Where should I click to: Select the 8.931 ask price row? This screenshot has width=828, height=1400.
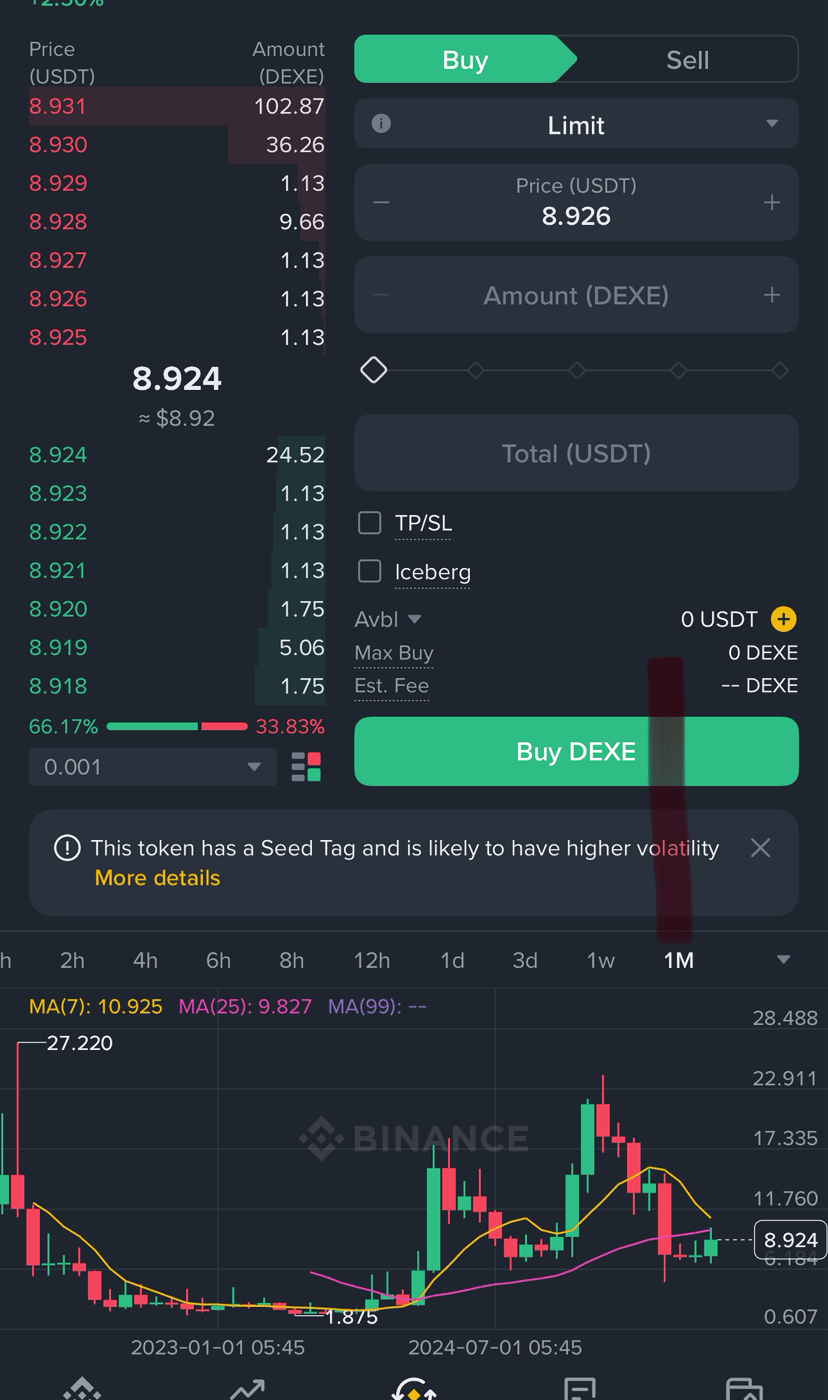coord(177,106)
